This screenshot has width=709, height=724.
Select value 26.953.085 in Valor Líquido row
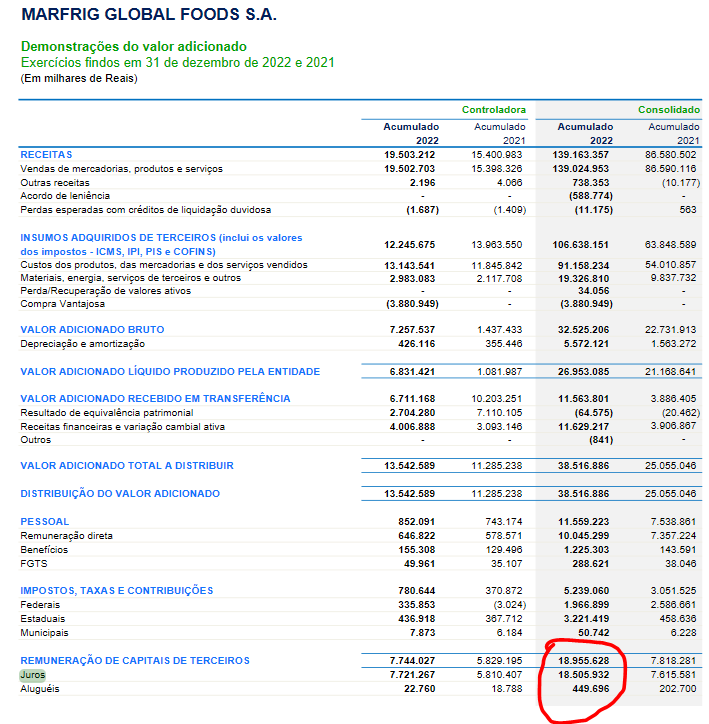(583, 372)
